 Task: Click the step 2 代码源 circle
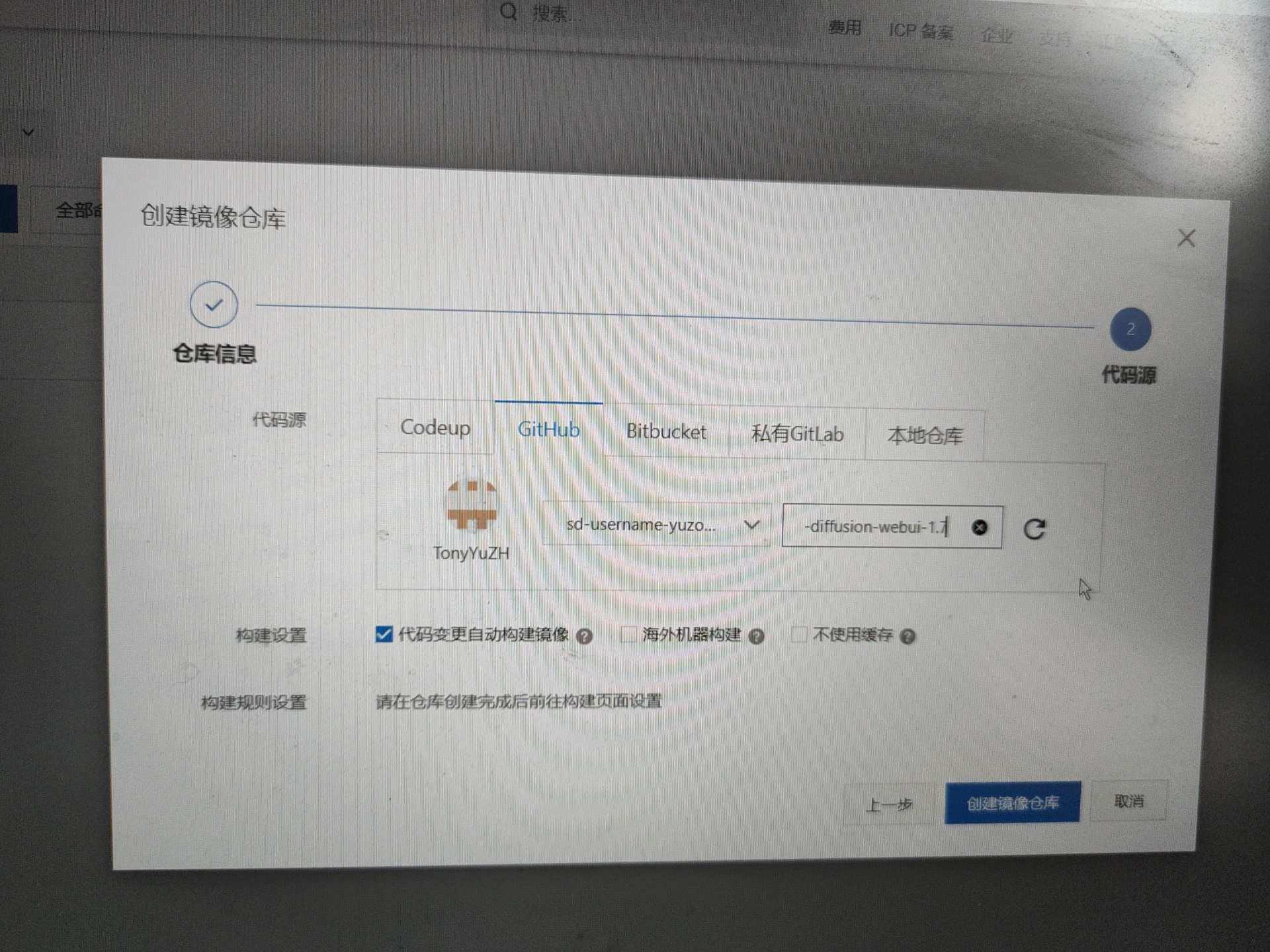tap(1130, 329)
